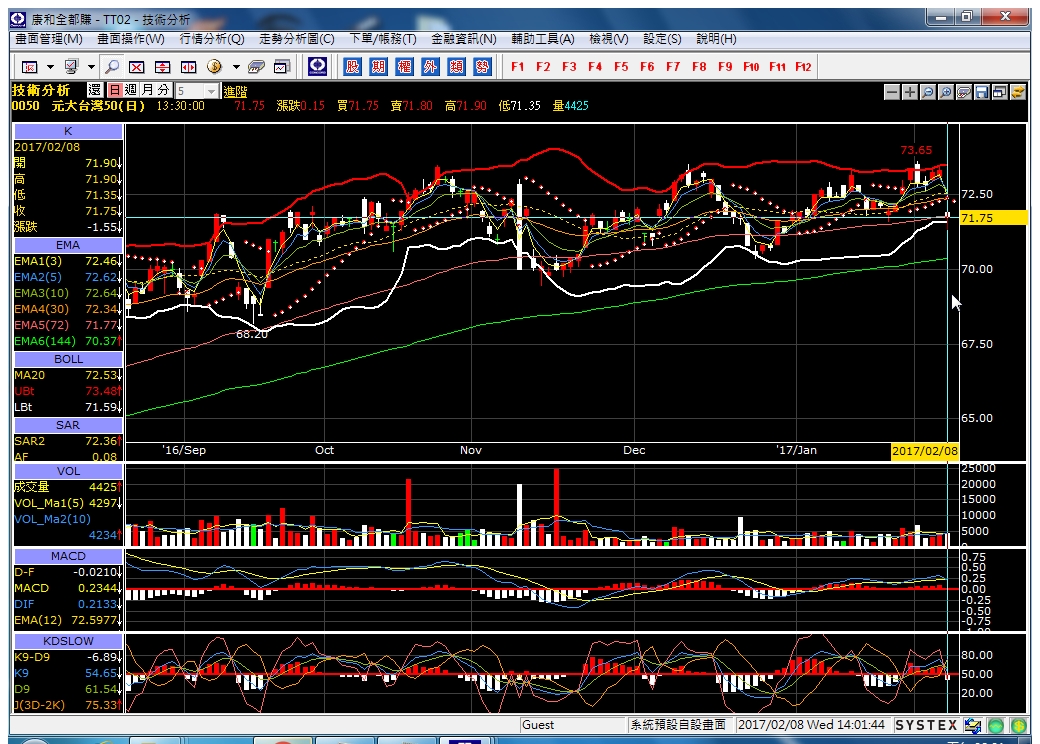Viewport: 1040px width, 744px height.
Task: Expand the dropdown arrow beside dollar coin
Action: [235, 67]
